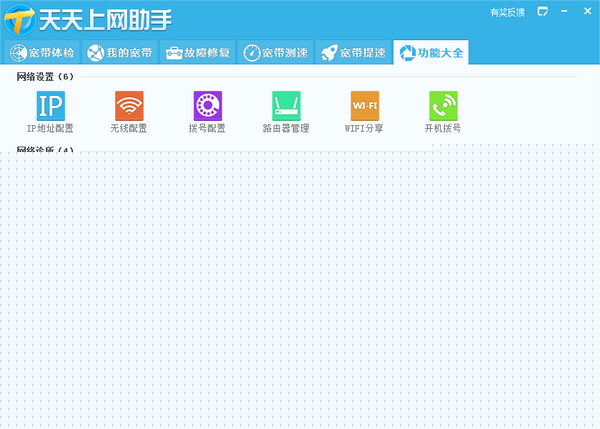Launch 拨号配置 dial-up configuration

[207, 106]
